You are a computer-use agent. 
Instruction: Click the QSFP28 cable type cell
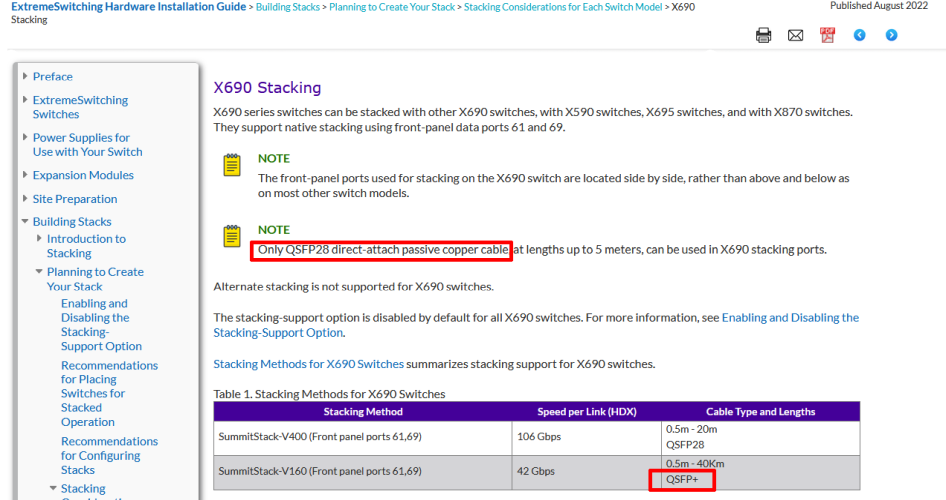(760, 437)
